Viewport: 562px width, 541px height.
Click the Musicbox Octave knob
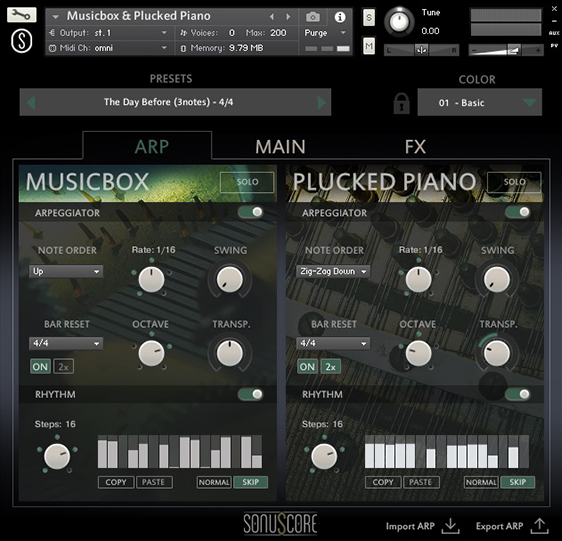[151, 353]
